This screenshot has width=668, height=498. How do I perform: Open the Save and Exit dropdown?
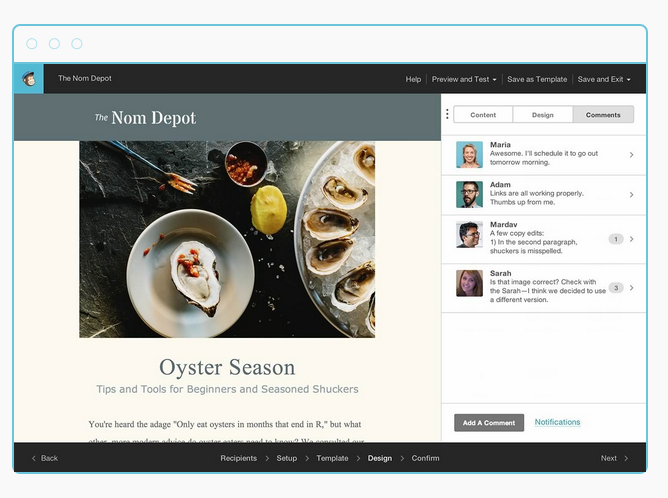tap(604, 79)
